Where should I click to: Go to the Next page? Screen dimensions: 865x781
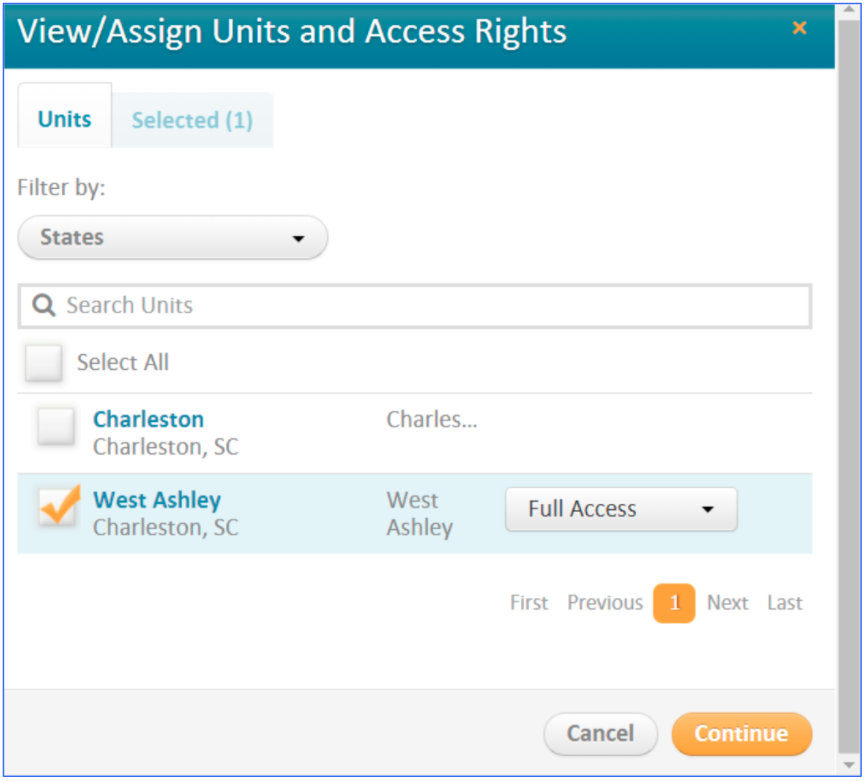[727, 603]
